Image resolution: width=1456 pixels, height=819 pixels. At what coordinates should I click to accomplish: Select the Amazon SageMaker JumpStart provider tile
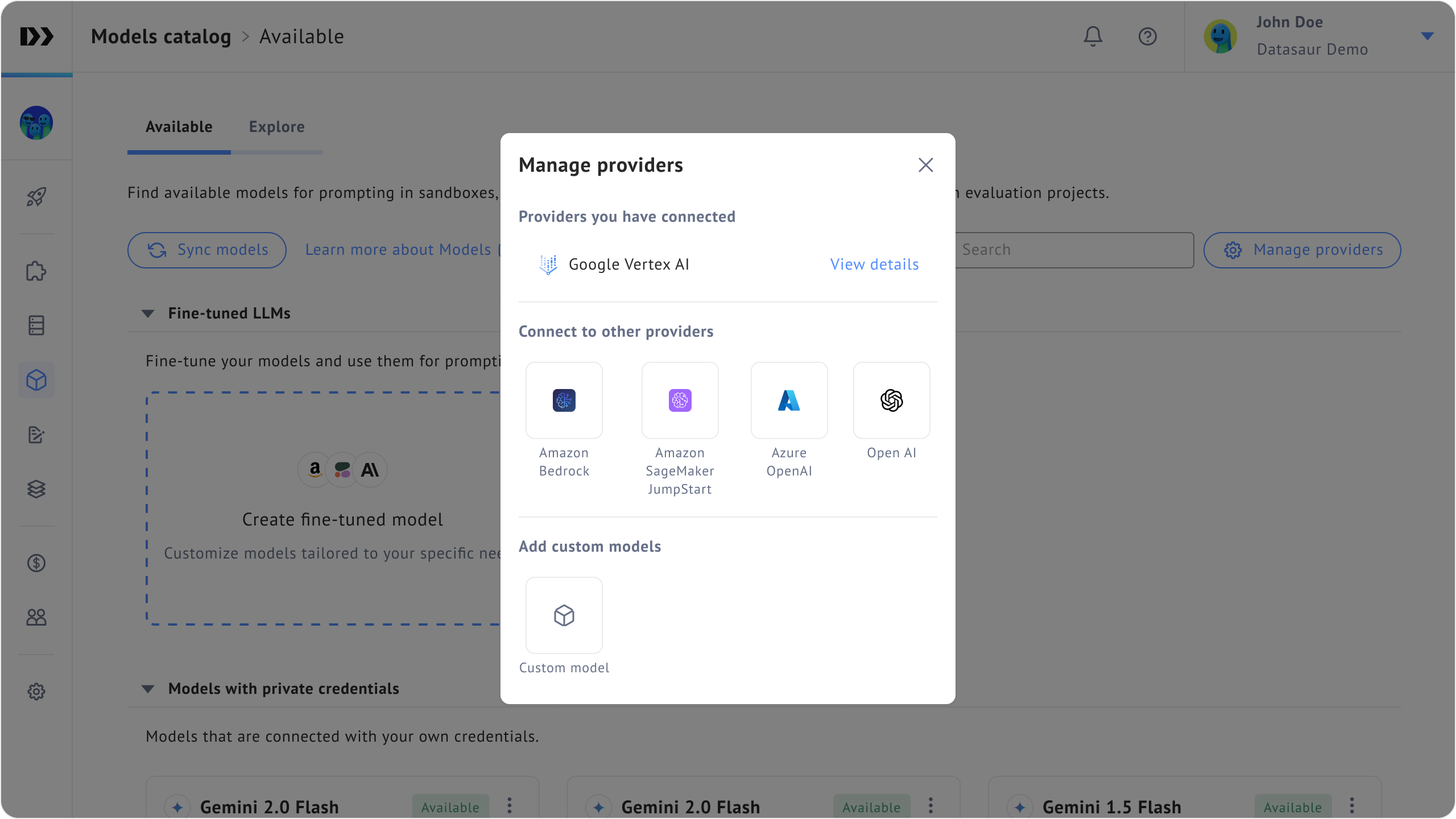click(x=680, y=400)
